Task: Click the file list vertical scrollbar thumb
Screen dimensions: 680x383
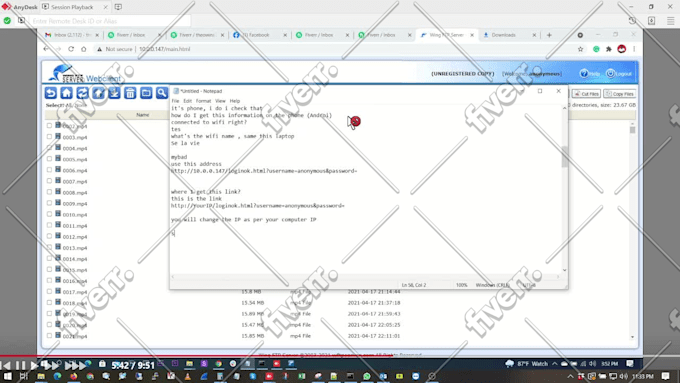Action: (x=632, y=130)
